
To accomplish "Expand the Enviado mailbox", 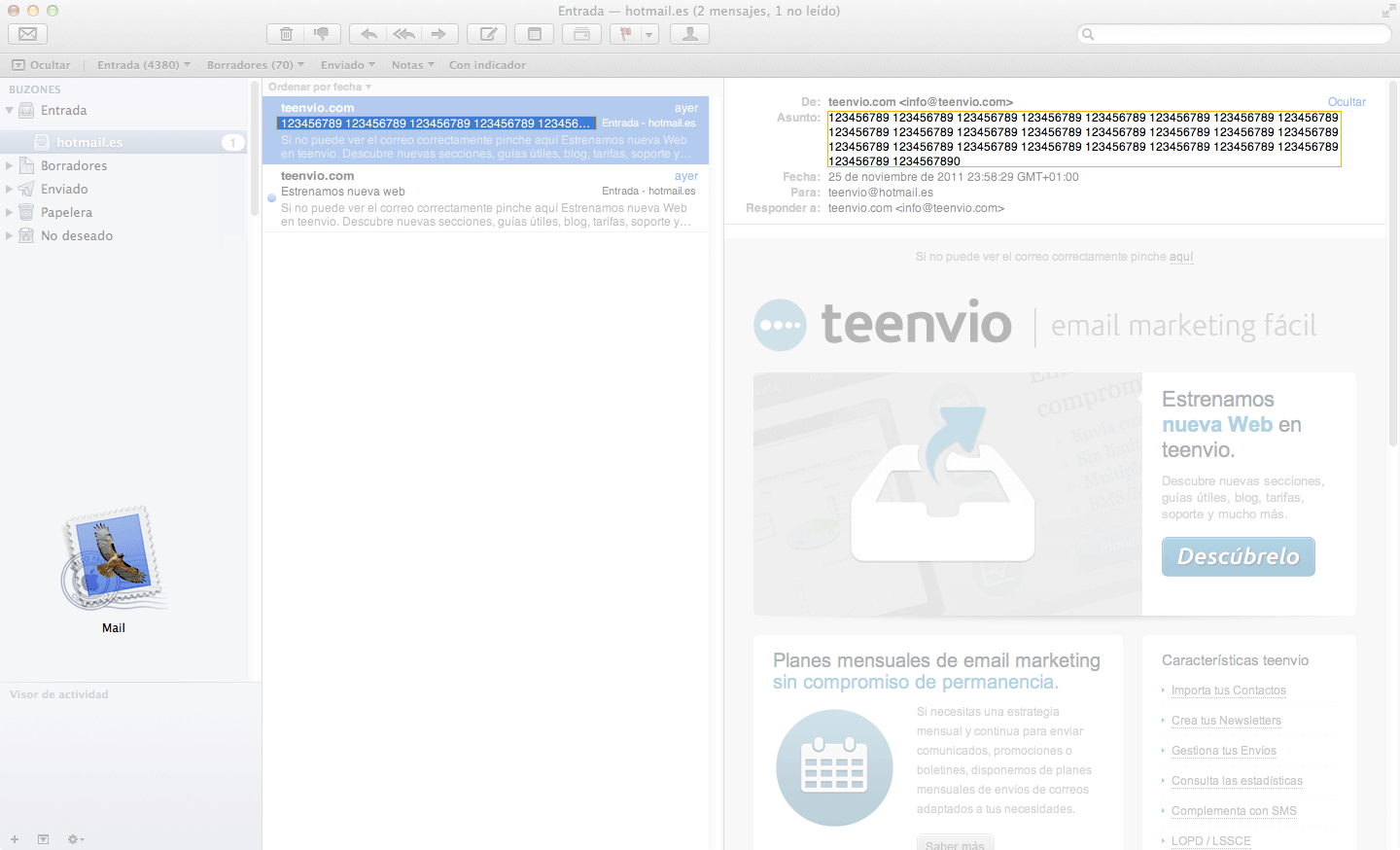I will click(x=10, y=189).
